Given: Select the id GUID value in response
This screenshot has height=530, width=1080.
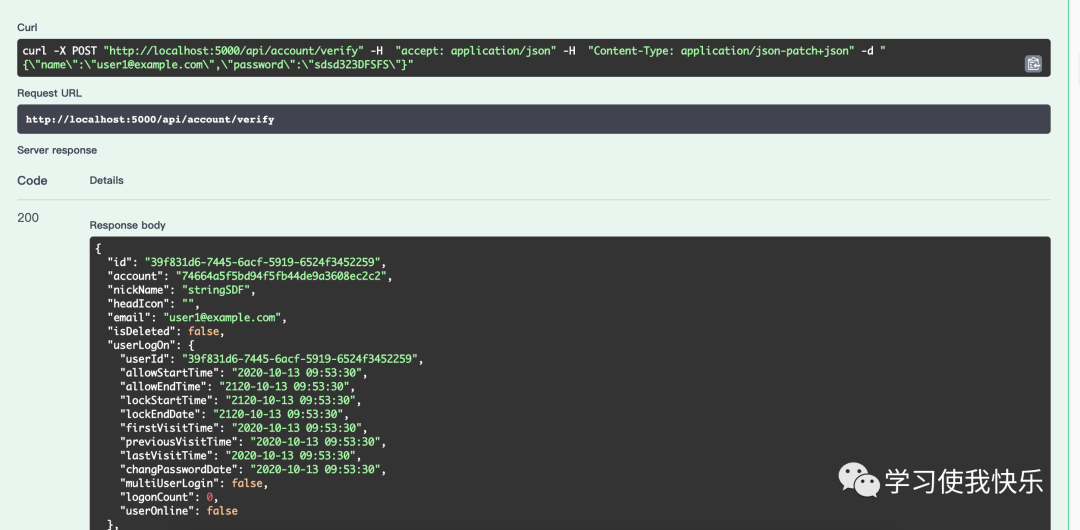Looking at the screenshot, I should [x=262, y=262].
